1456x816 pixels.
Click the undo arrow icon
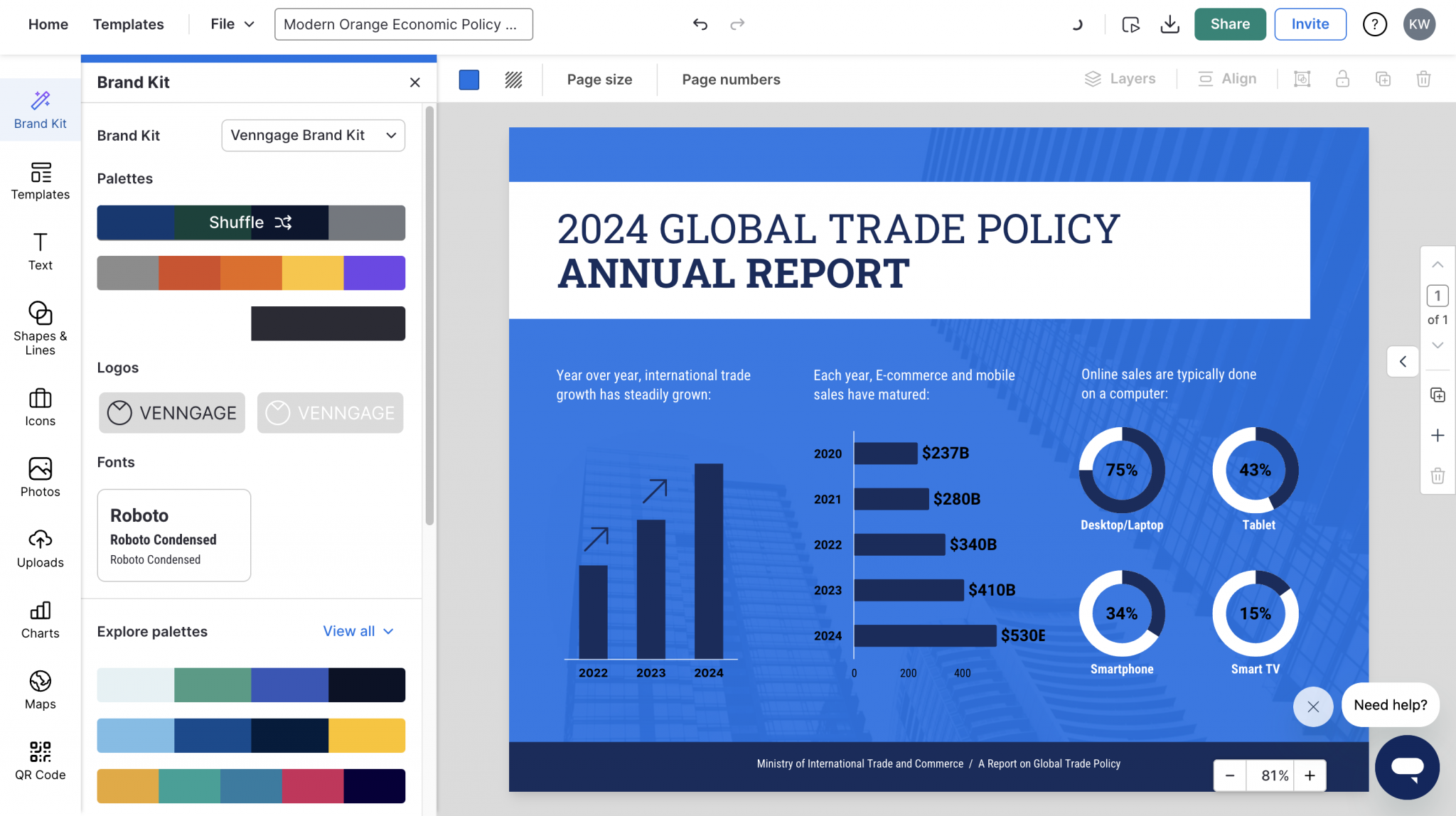click(700, 24)
